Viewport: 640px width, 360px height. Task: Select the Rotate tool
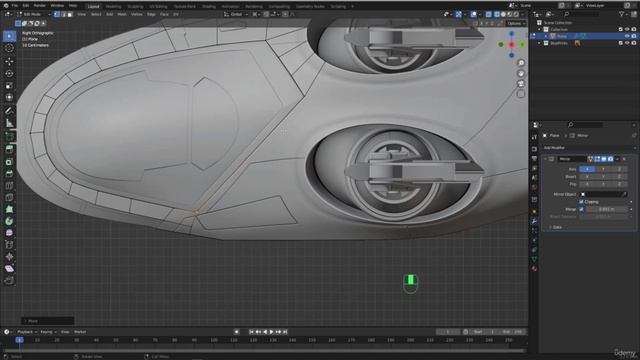click(9, 73)
